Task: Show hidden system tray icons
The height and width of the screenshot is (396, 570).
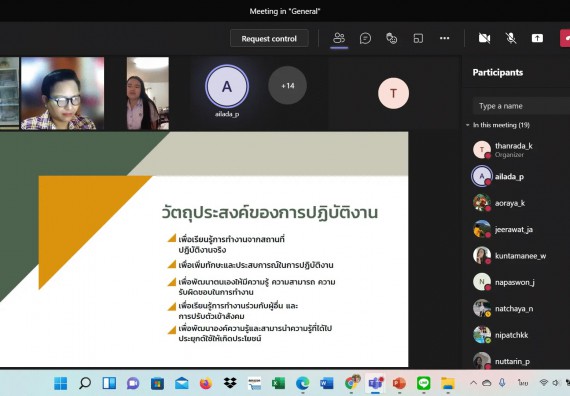Action: click(x=473, y=383)
